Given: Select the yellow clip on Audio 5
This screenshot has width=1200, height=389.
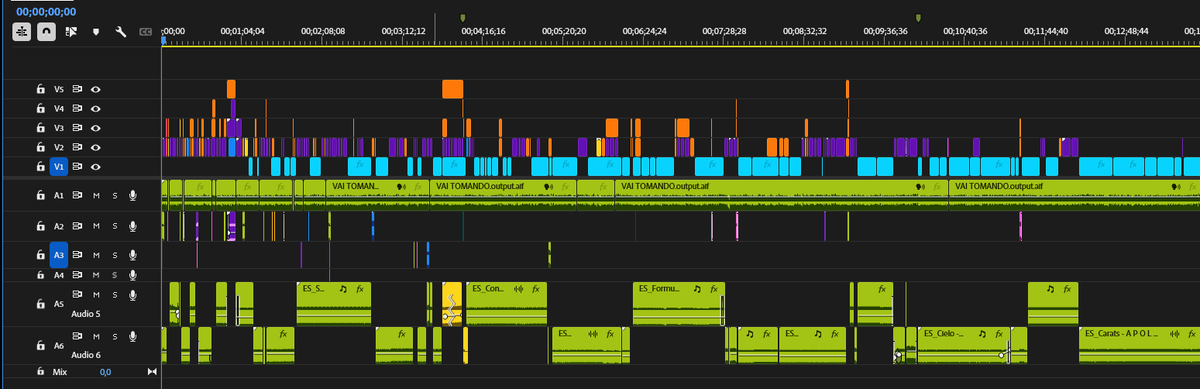Looking at the screenshot, I should [452, 304].
